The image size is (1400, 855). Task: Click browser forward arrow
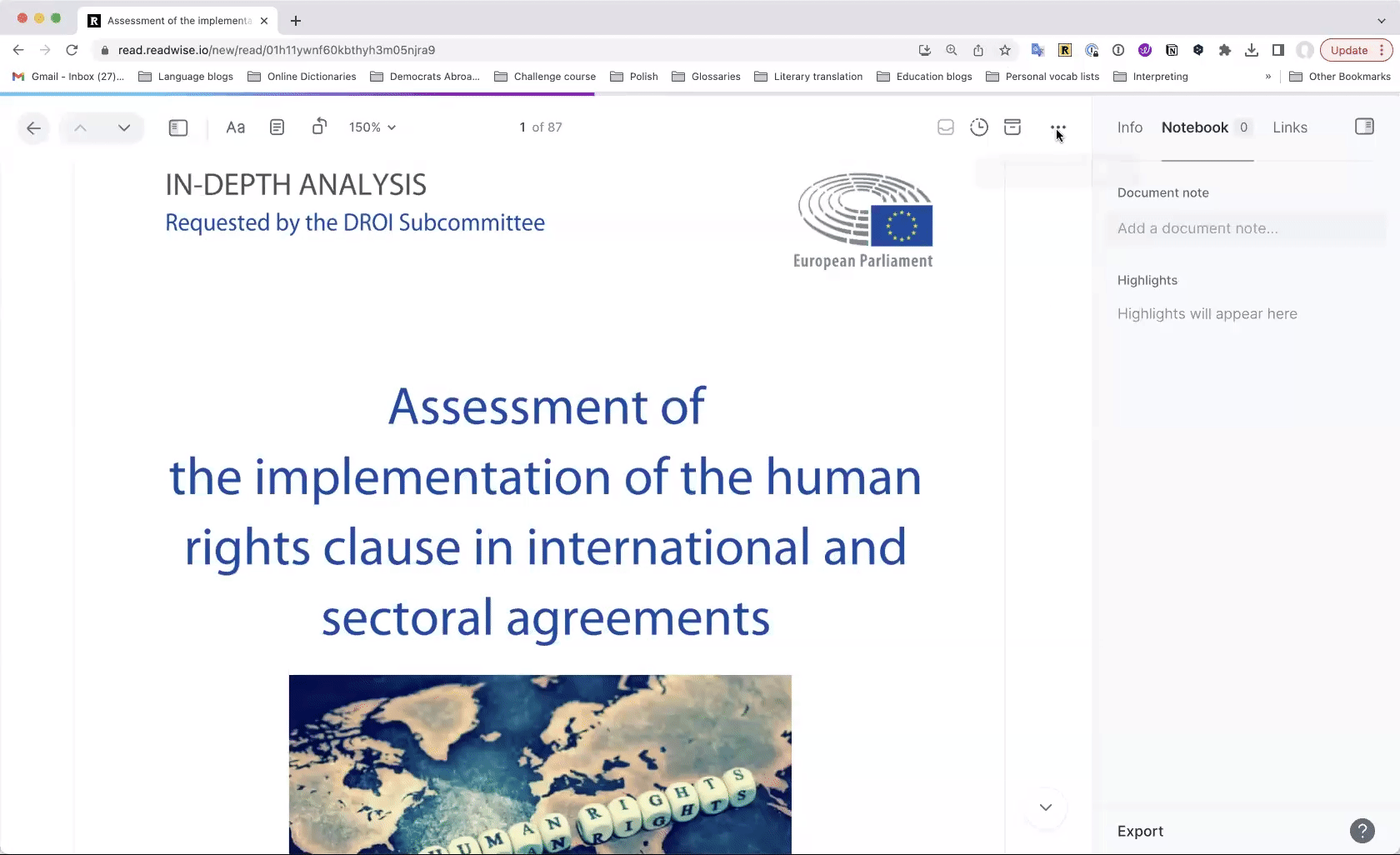click(45, 50)
